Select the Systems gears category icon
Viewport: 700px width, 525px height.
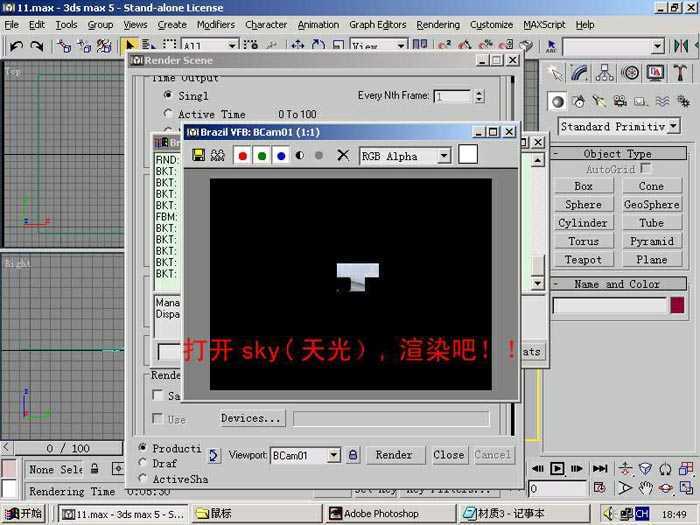click(683, 102)
